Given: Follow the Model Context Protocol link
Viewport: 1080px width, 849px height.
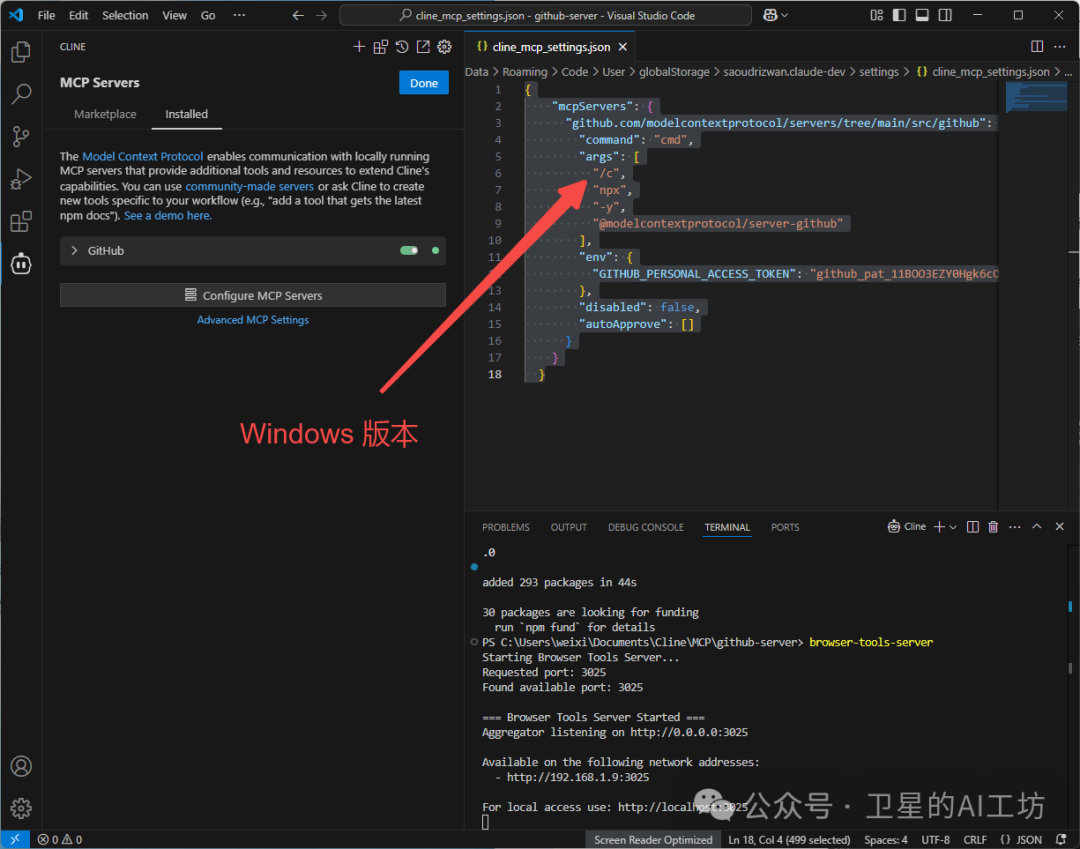Looking at the screenshot, I should pyautogui.click(x=143, y=156).
